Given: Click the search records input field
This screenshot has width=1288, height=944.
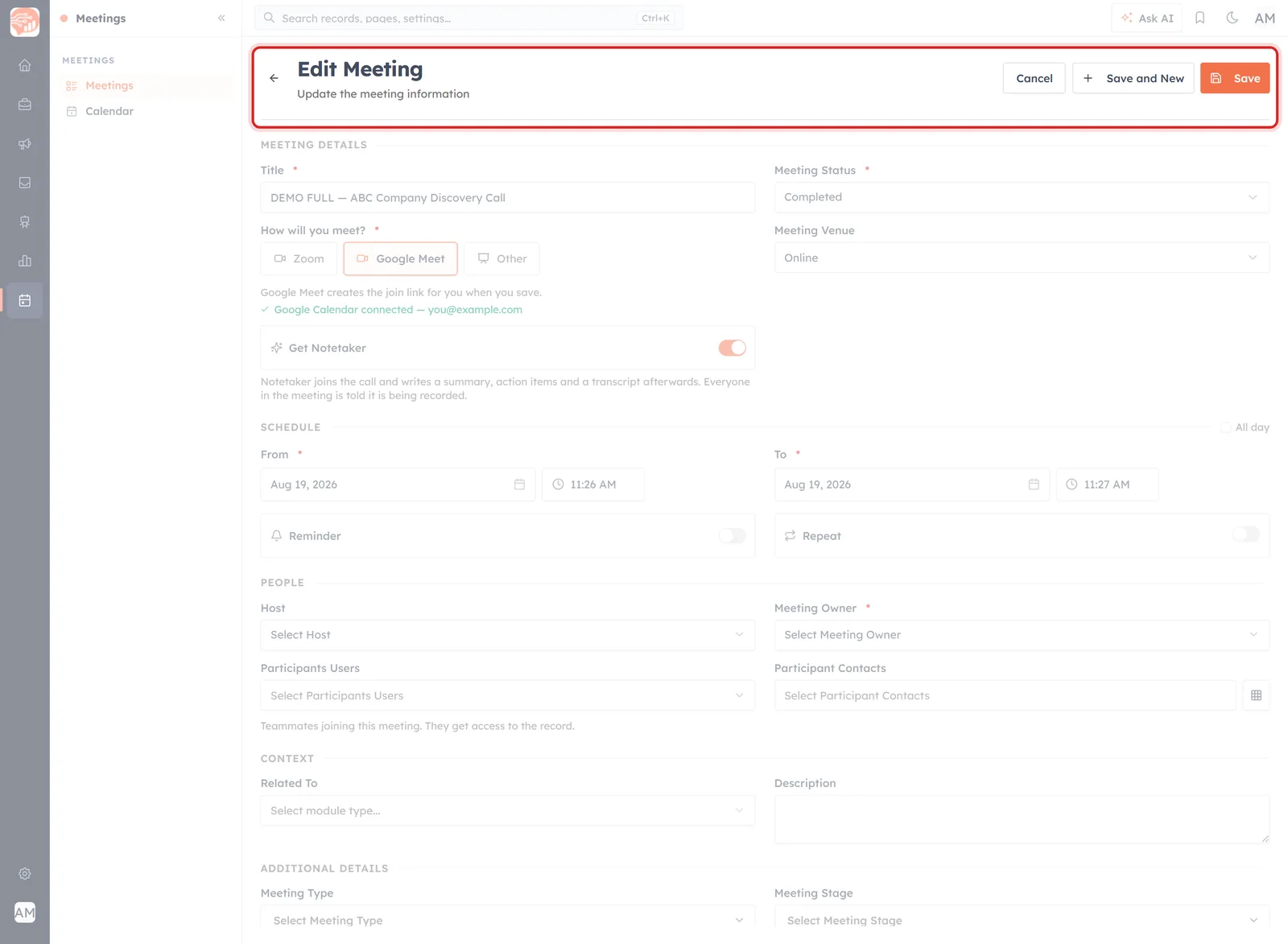Looking at the screenshot, I should (x=469, y=18).
